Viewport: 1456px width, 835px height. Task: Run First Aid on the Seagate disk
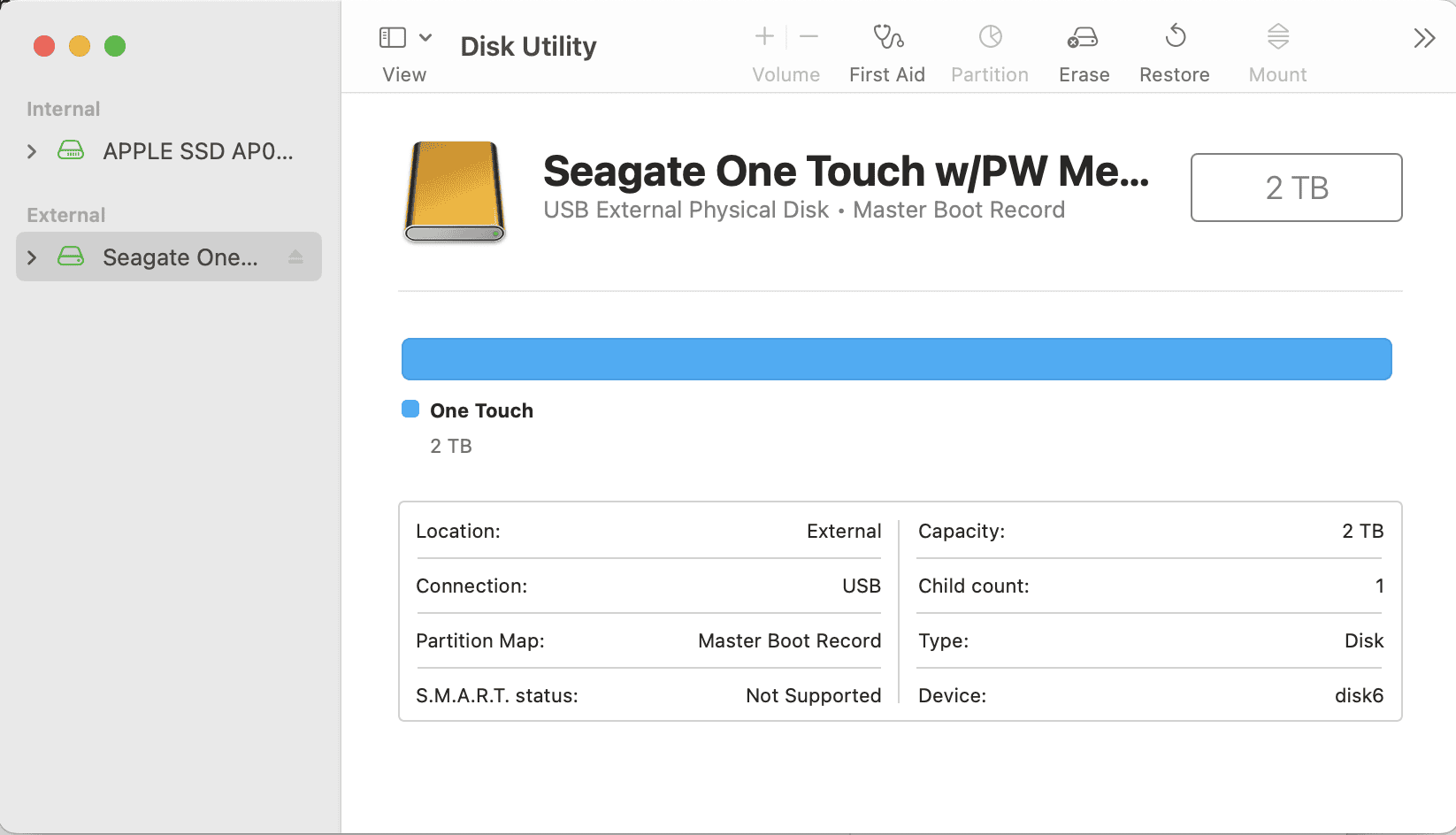[887, 49]
